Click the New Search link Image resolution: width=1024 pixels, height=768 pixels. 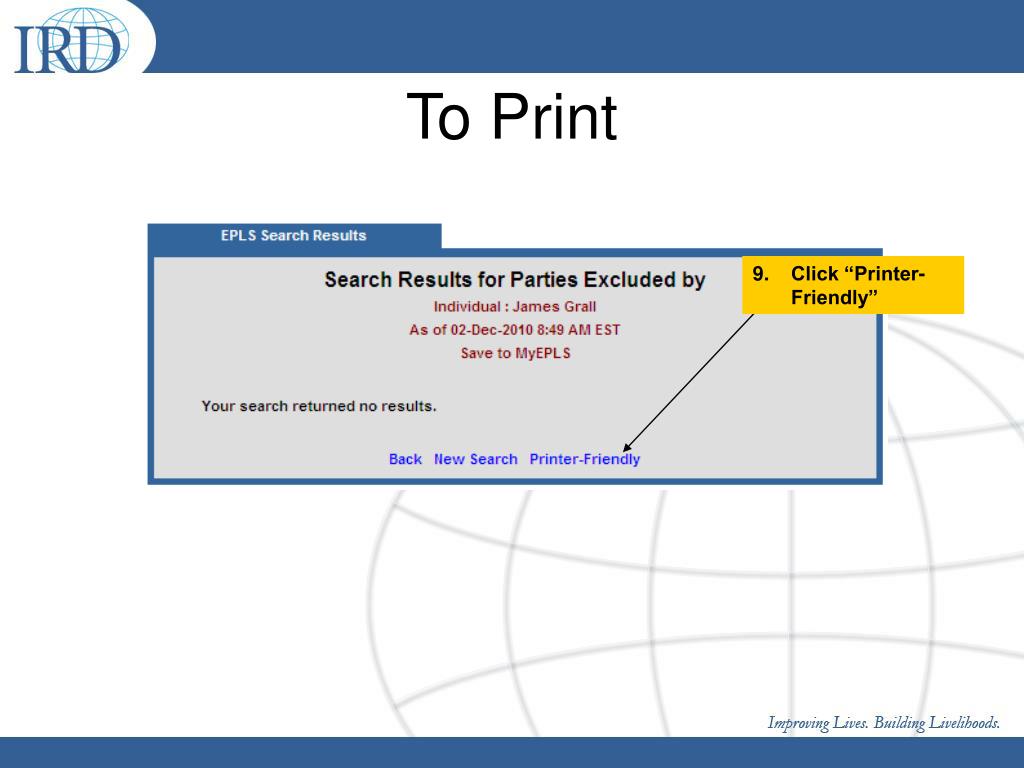pos(475,459)
